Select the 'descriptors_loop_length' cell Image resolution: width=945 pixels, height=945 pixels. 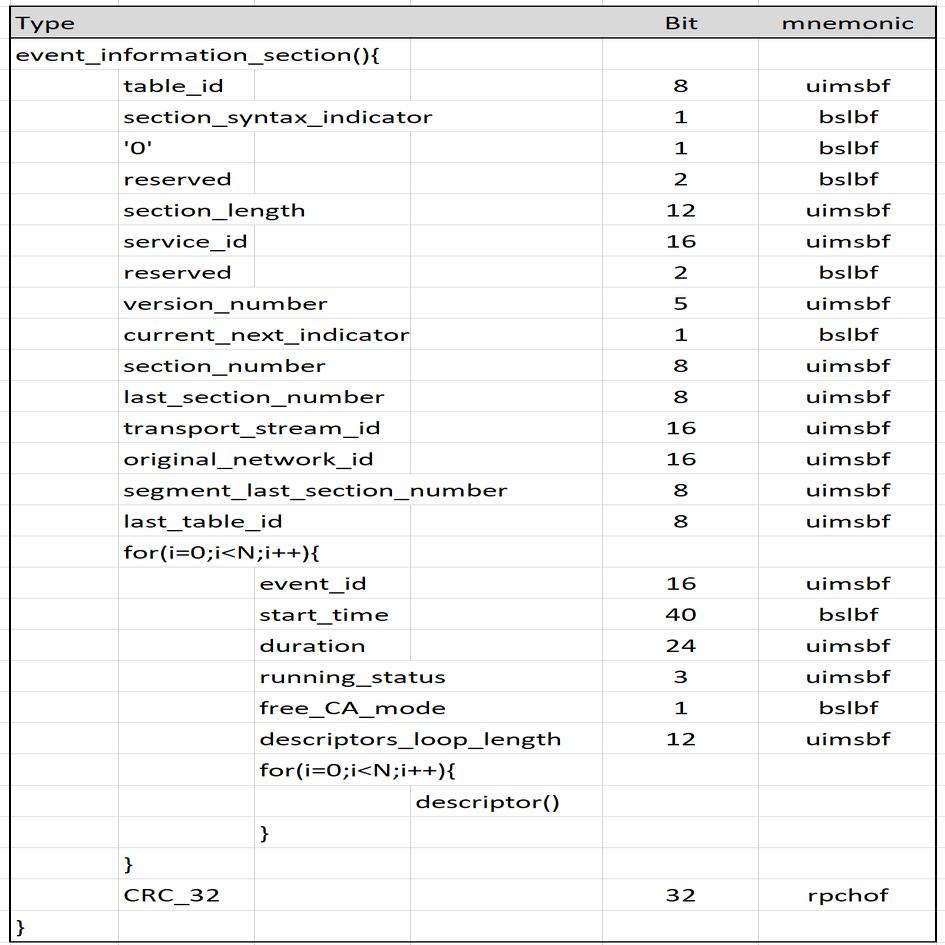pos(410,739)
